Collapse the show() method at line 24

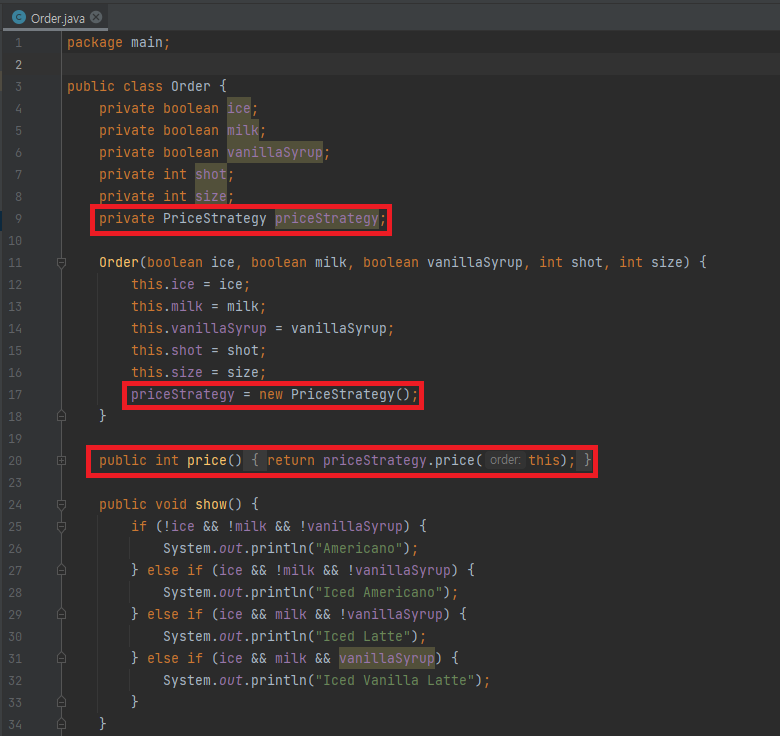coord(61,504)
